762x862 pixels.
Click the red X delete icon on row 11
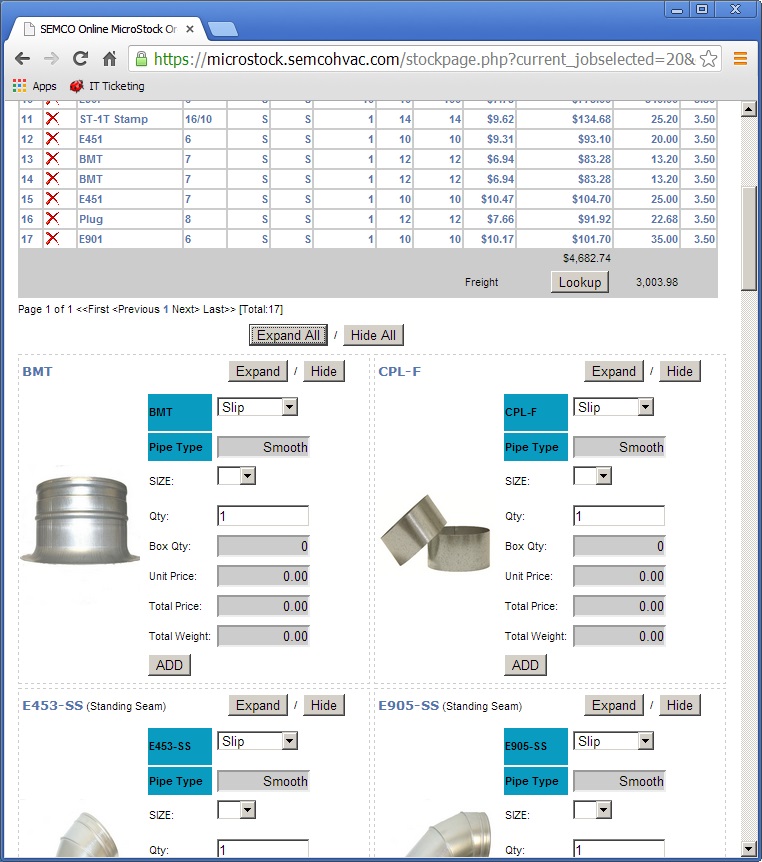tap(52, 119)
